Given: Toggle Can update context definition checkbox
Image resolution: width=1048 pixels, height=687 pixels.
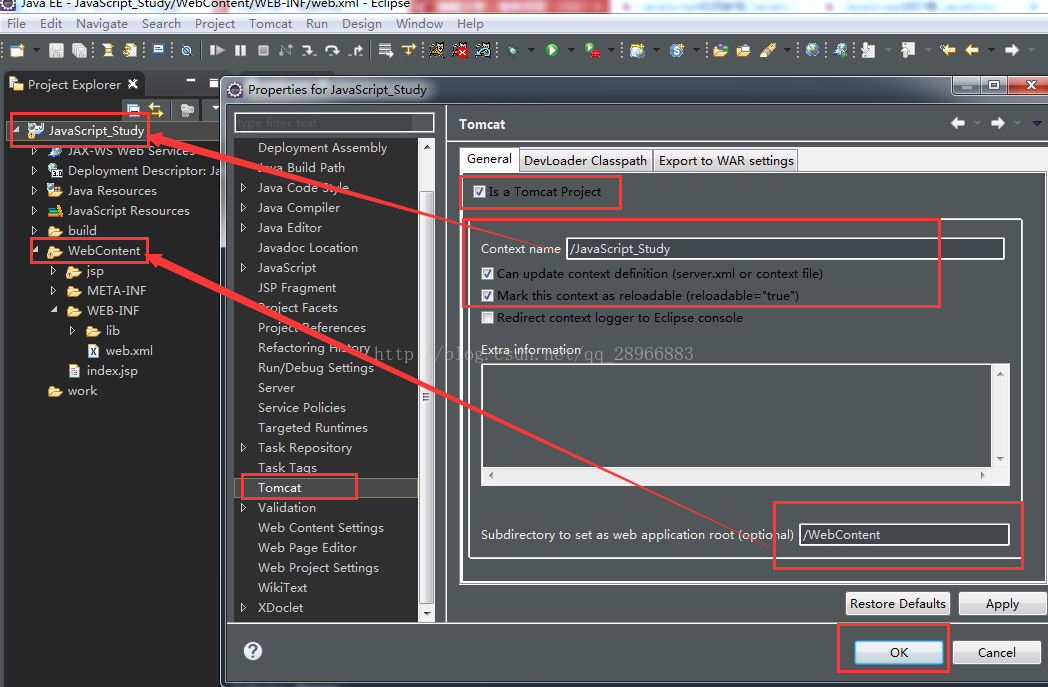Looking at the screenshot, I should (488, 273).
